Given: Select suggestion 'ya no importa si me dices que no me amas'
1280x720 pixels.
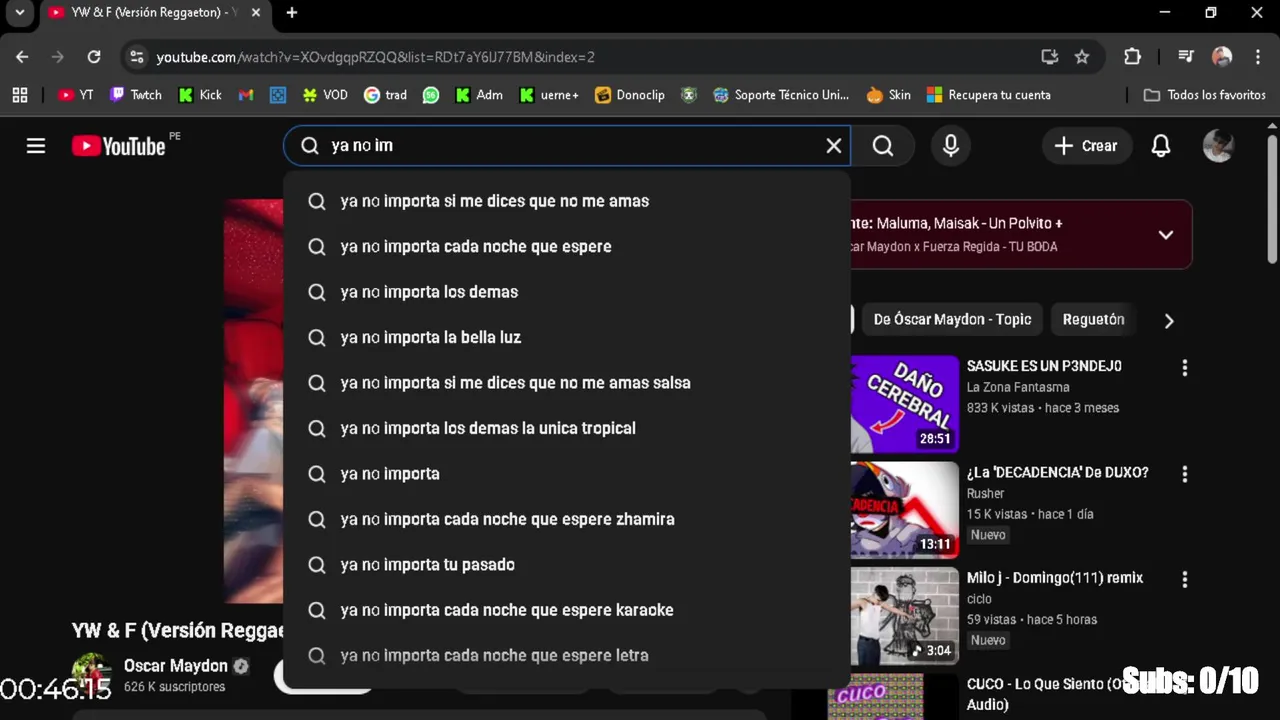Looking at the screenshot, I should (x=567, y=201).
